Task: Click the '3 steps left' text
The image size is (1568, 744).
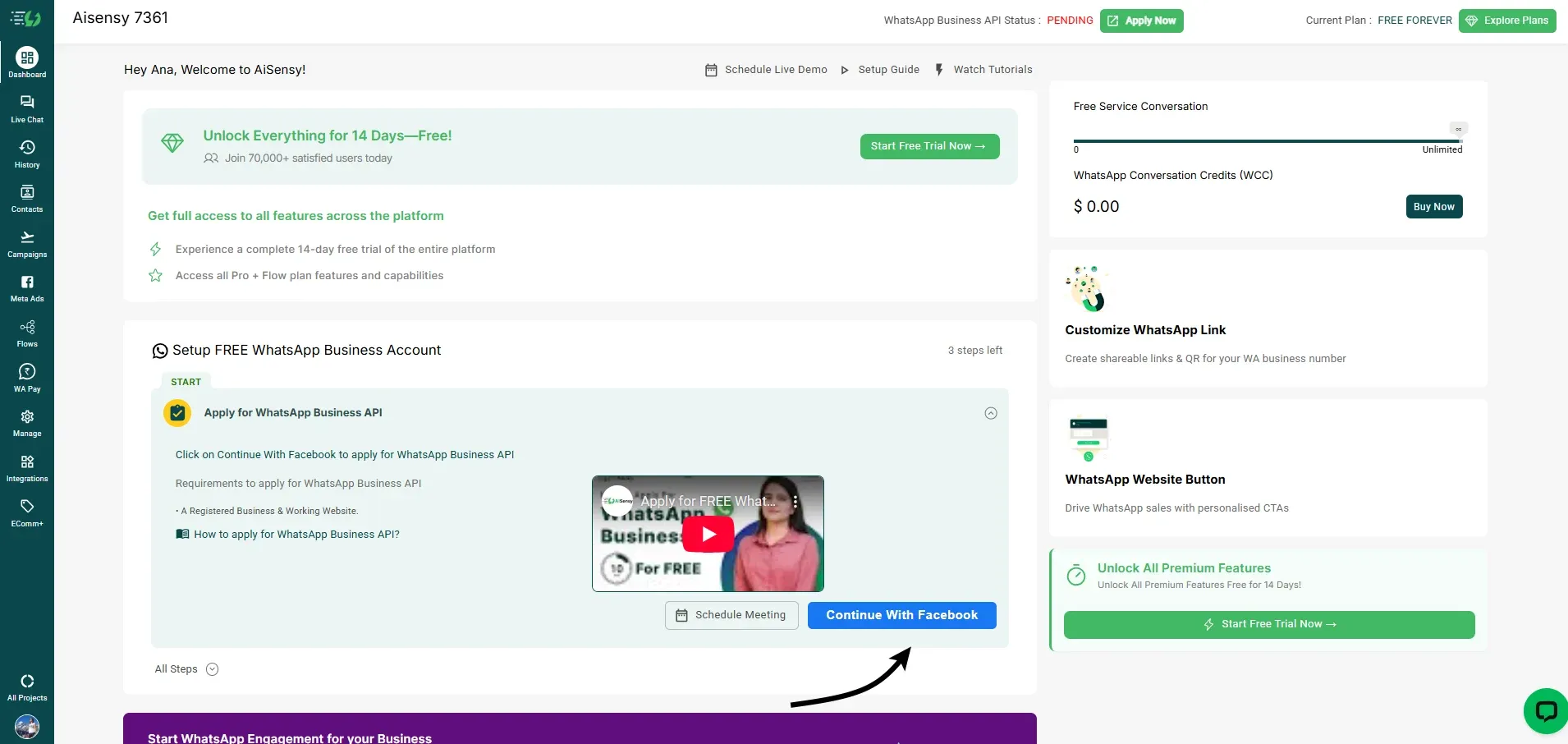Action: [974, 351]
